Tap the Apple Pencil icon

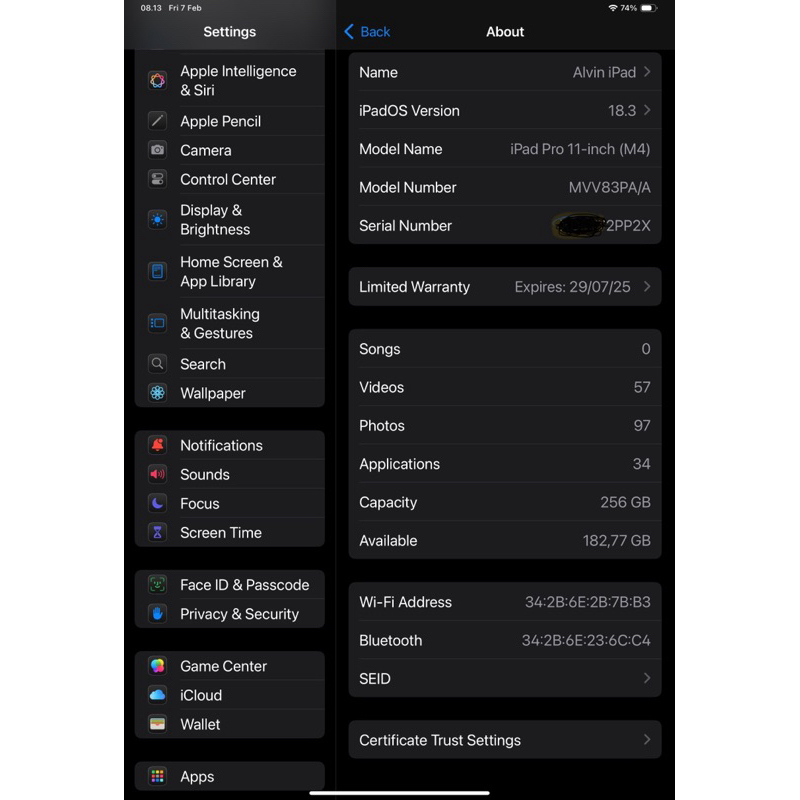[157, 121]
